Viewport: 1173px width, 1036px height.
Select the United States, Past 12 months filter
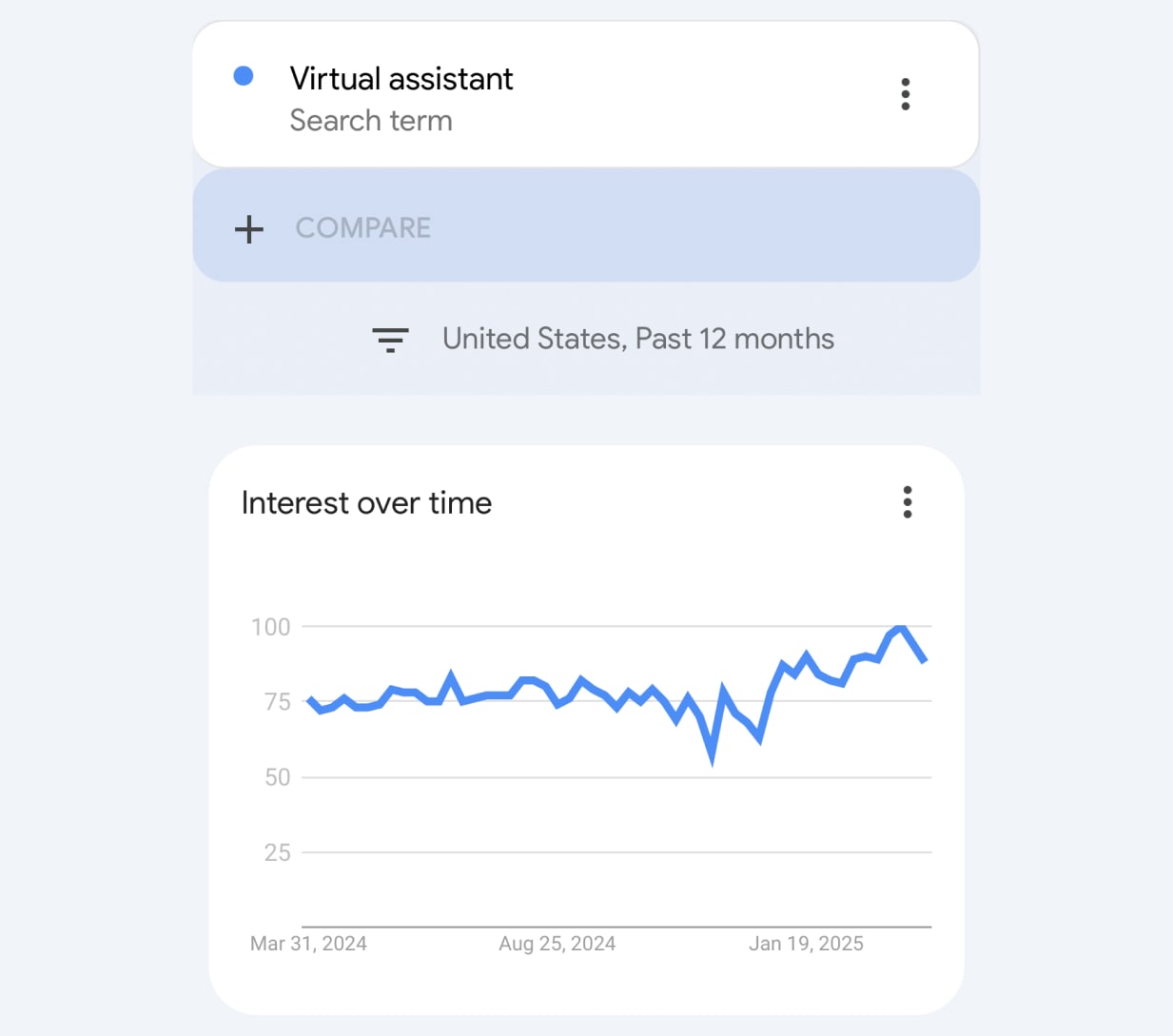pyautogui.click(x=637, y=339)
